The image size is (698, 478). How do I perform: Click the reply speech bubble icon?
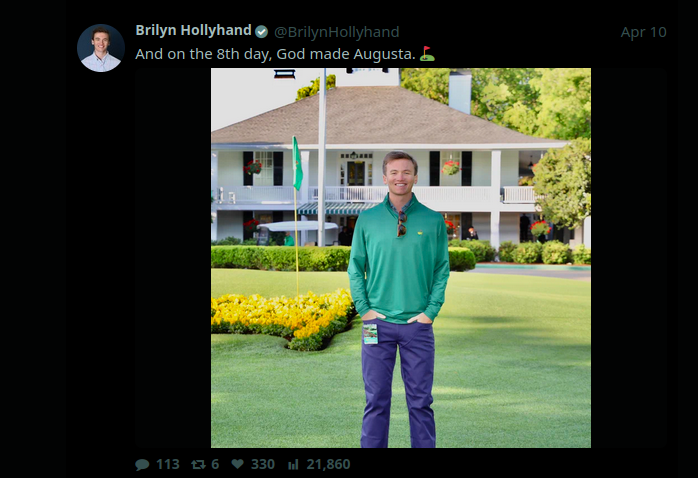[x=142, y=465]
